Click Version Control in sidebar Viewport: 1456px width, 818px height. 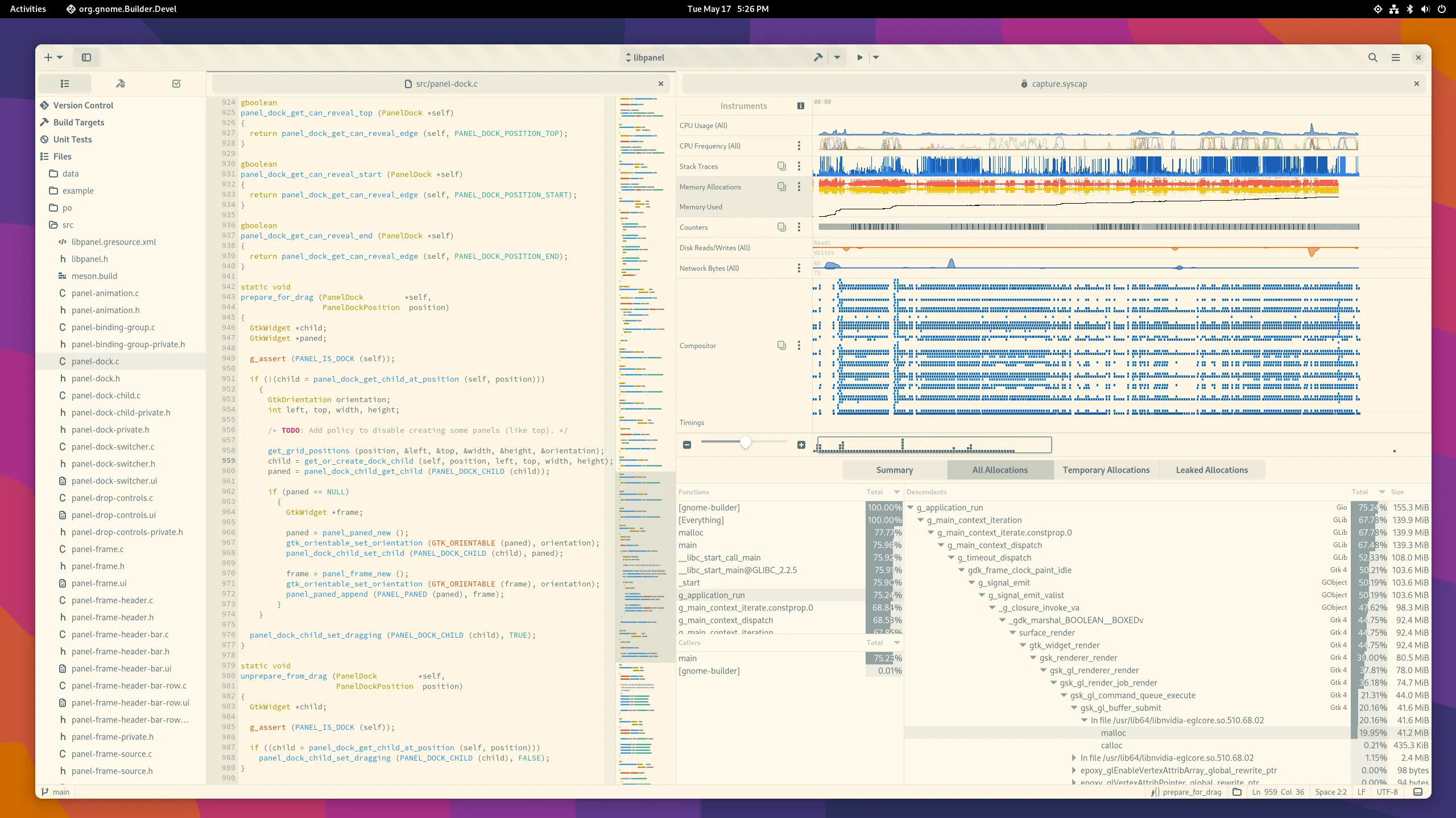click(83, 105)
